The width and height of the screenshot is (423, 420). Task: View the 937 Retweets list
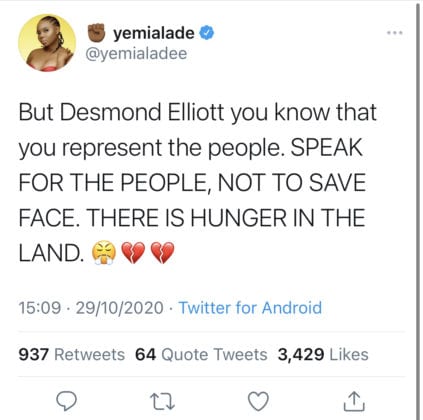tap(72, 354)
